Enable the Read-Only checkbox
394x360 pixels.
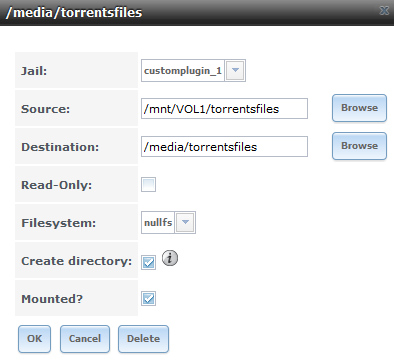click(148, 185)
